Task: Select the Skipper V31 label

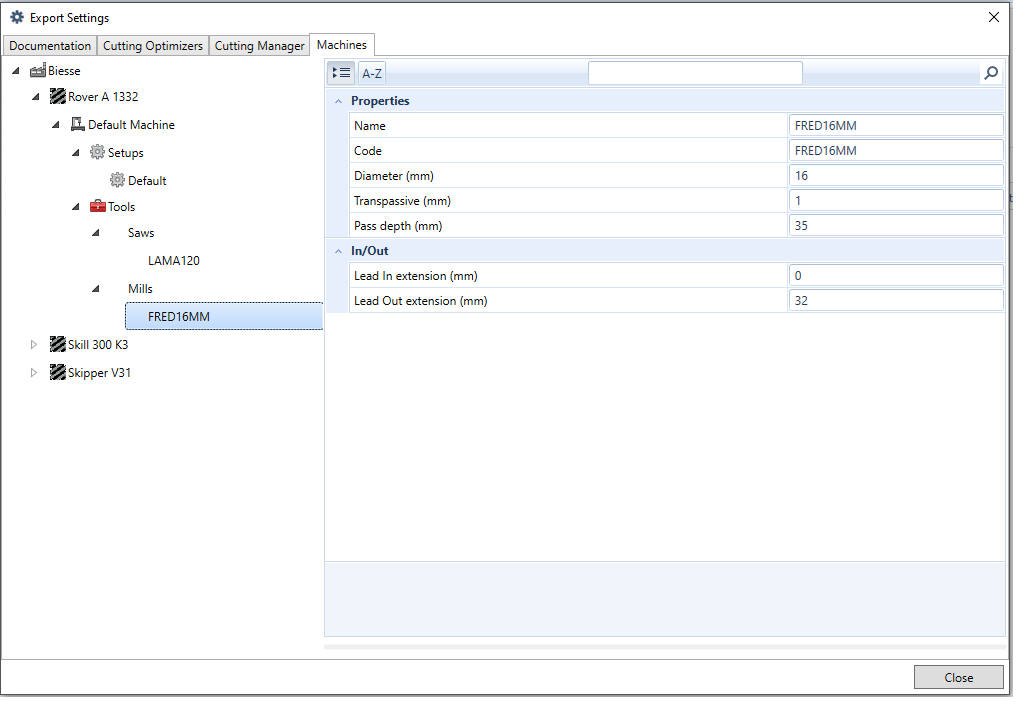Action: 99,372
